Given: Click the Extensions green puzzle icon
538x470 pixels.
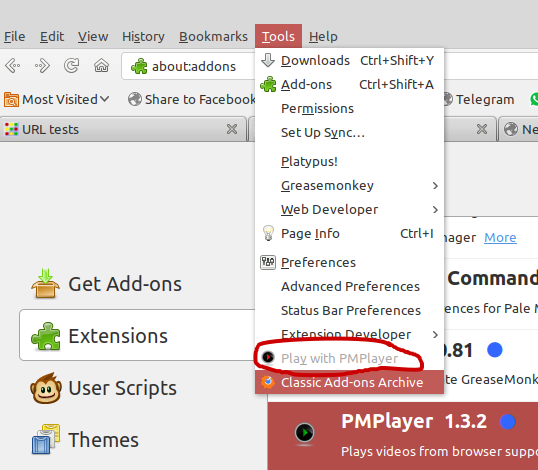Looking at the screenshot, I should coord(46,336).
